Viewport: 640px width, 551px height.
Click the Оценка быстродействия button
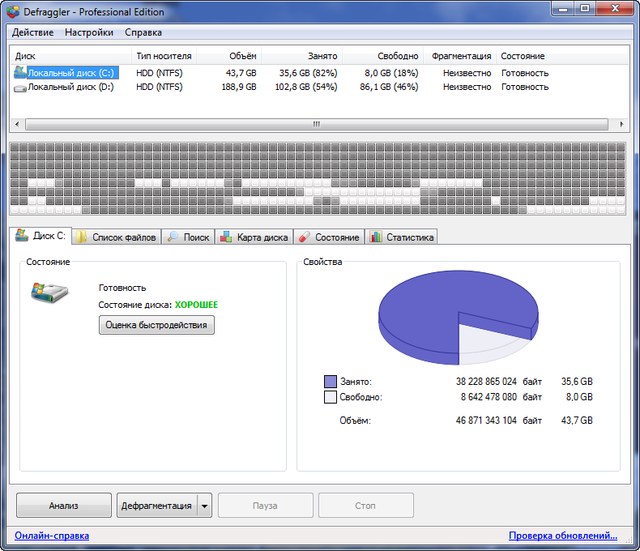[156, 325]
